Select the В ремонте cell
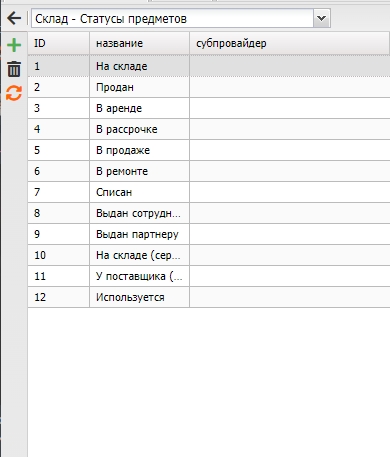390x457 pixels. [x=139, y=171]
